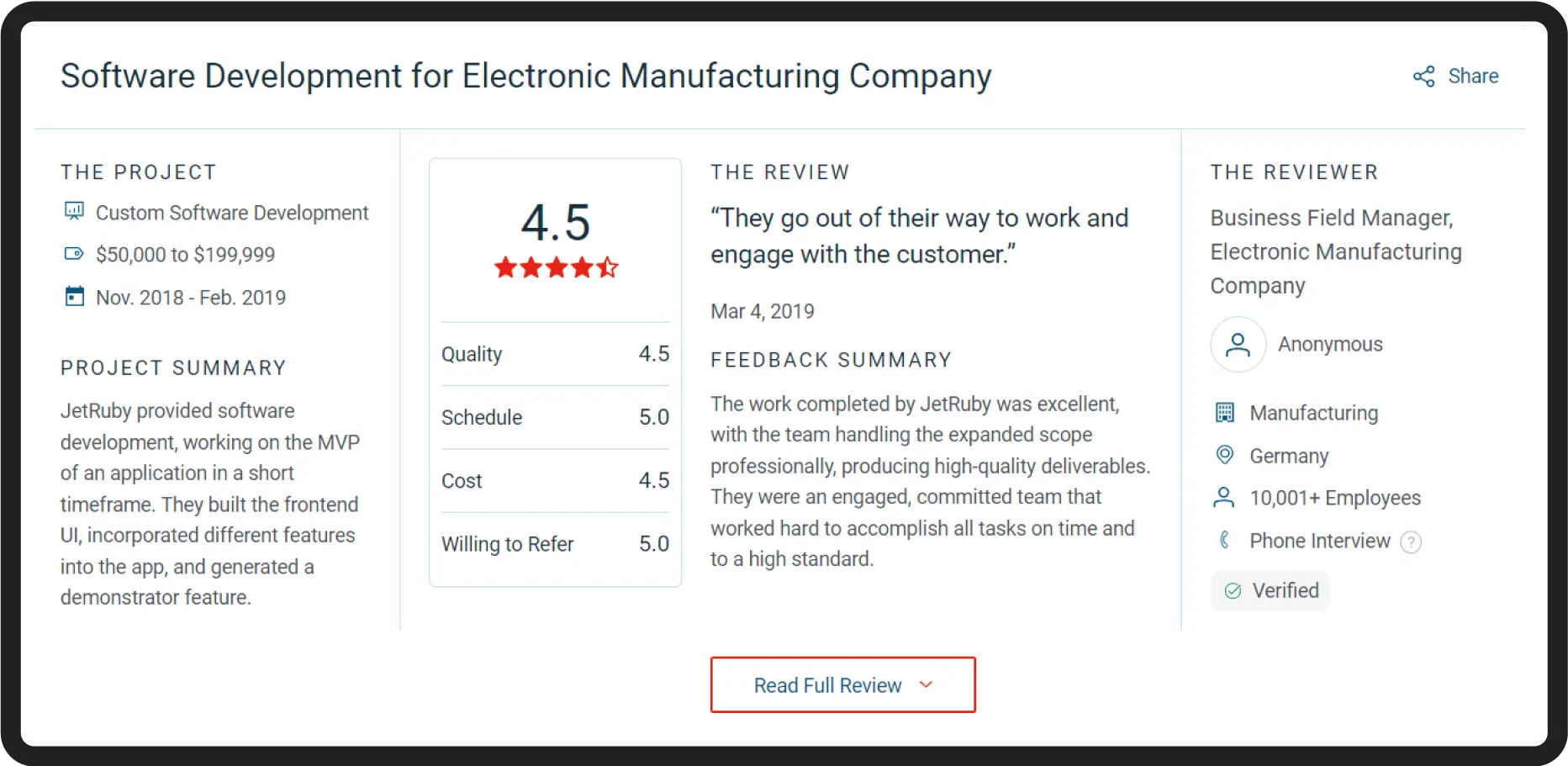
Task: Click the Share network icon
Action: (x=1423, y=77)
